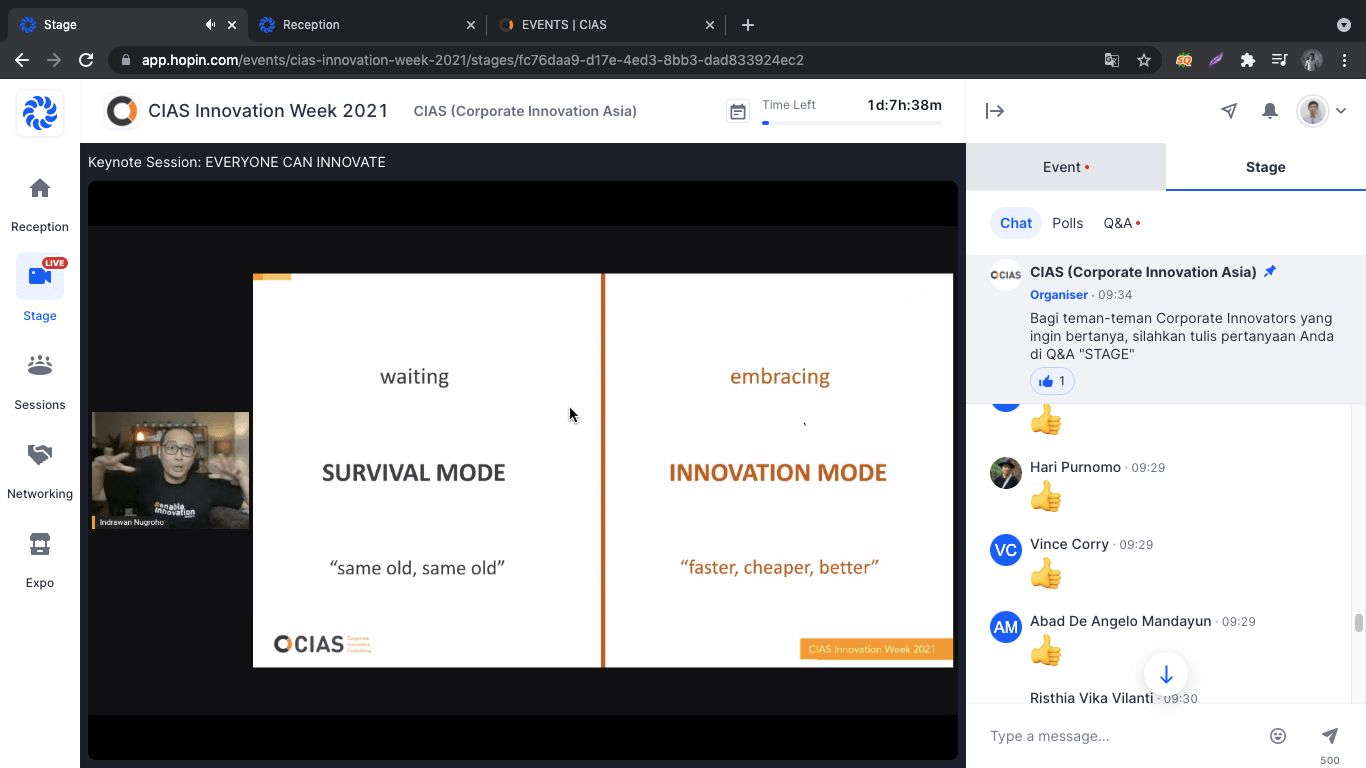1366x768 pixels.
Task: Switch to the Reception browser tab
Action: coord(368,25)
